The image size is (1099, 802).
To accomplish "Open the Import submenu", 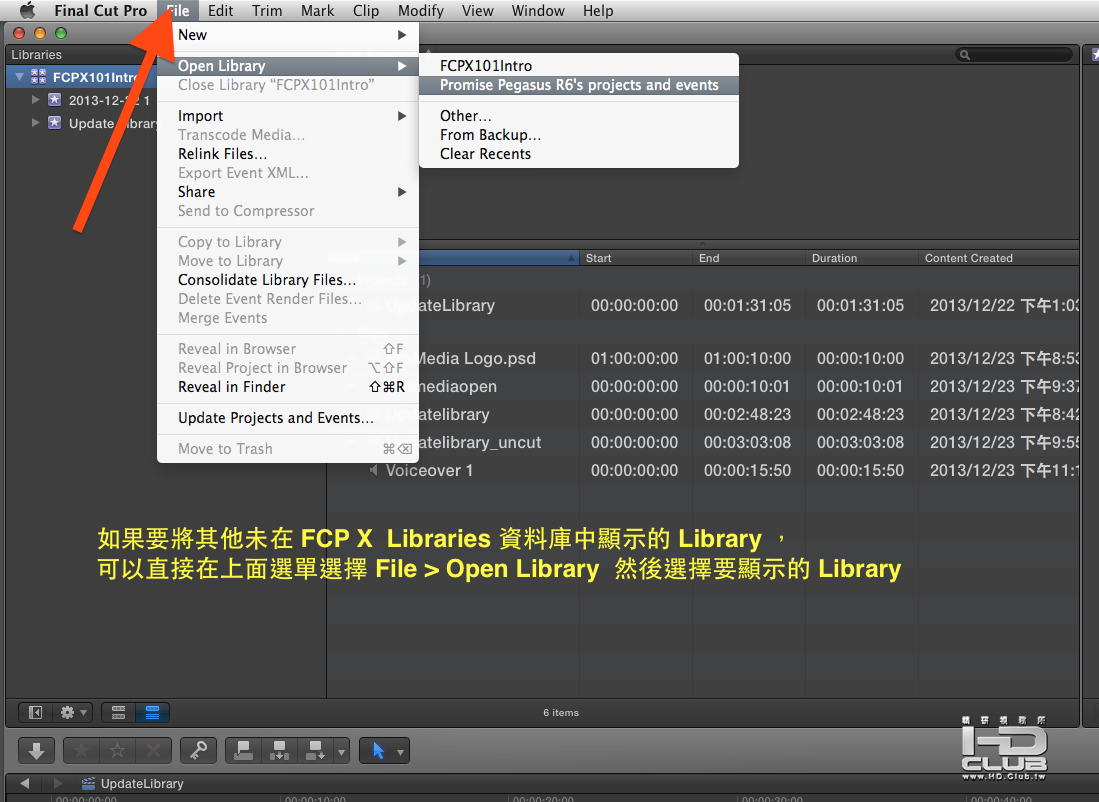I will click(x=288, y=116).
